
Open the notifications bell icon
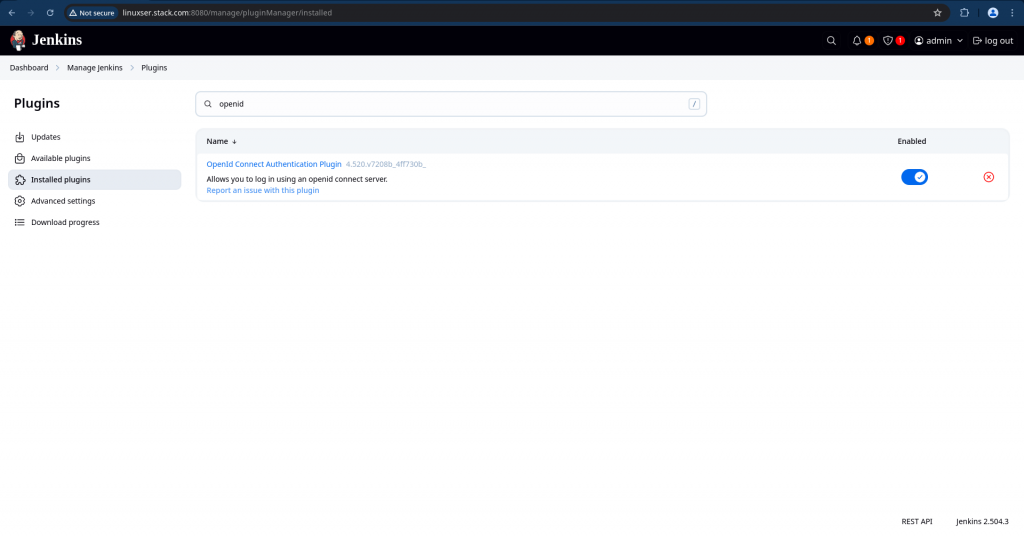(x=857, y=40)
